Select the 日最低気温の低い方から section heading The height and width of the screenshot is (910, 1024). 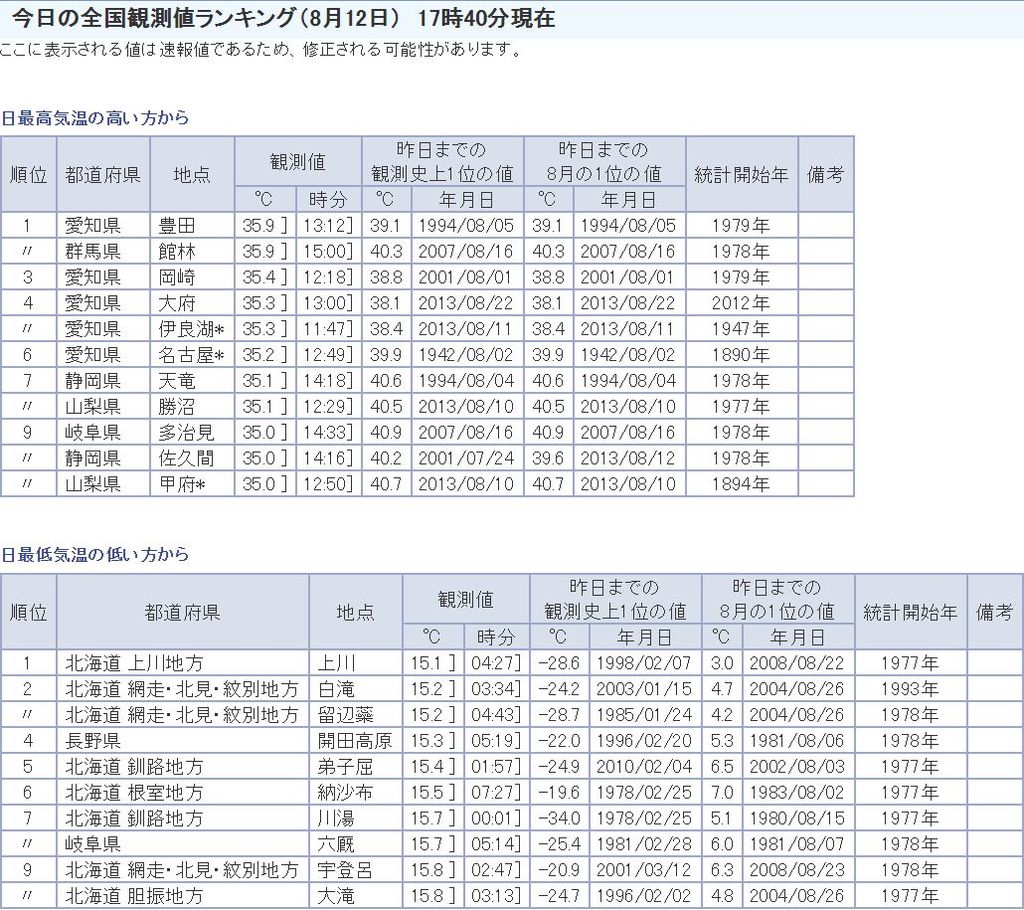click(95, 555)
